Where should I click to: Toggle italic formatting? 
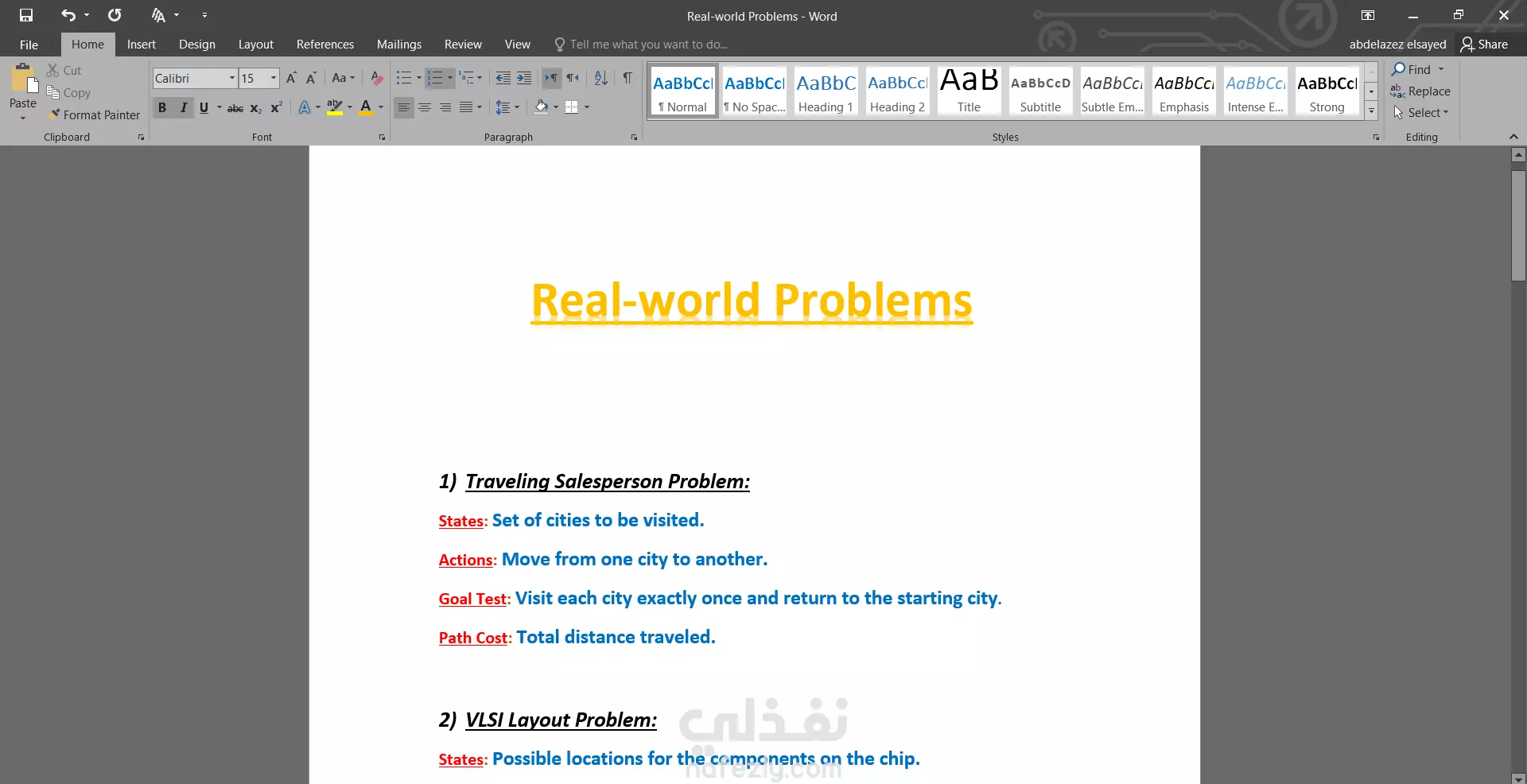point(184,107)
